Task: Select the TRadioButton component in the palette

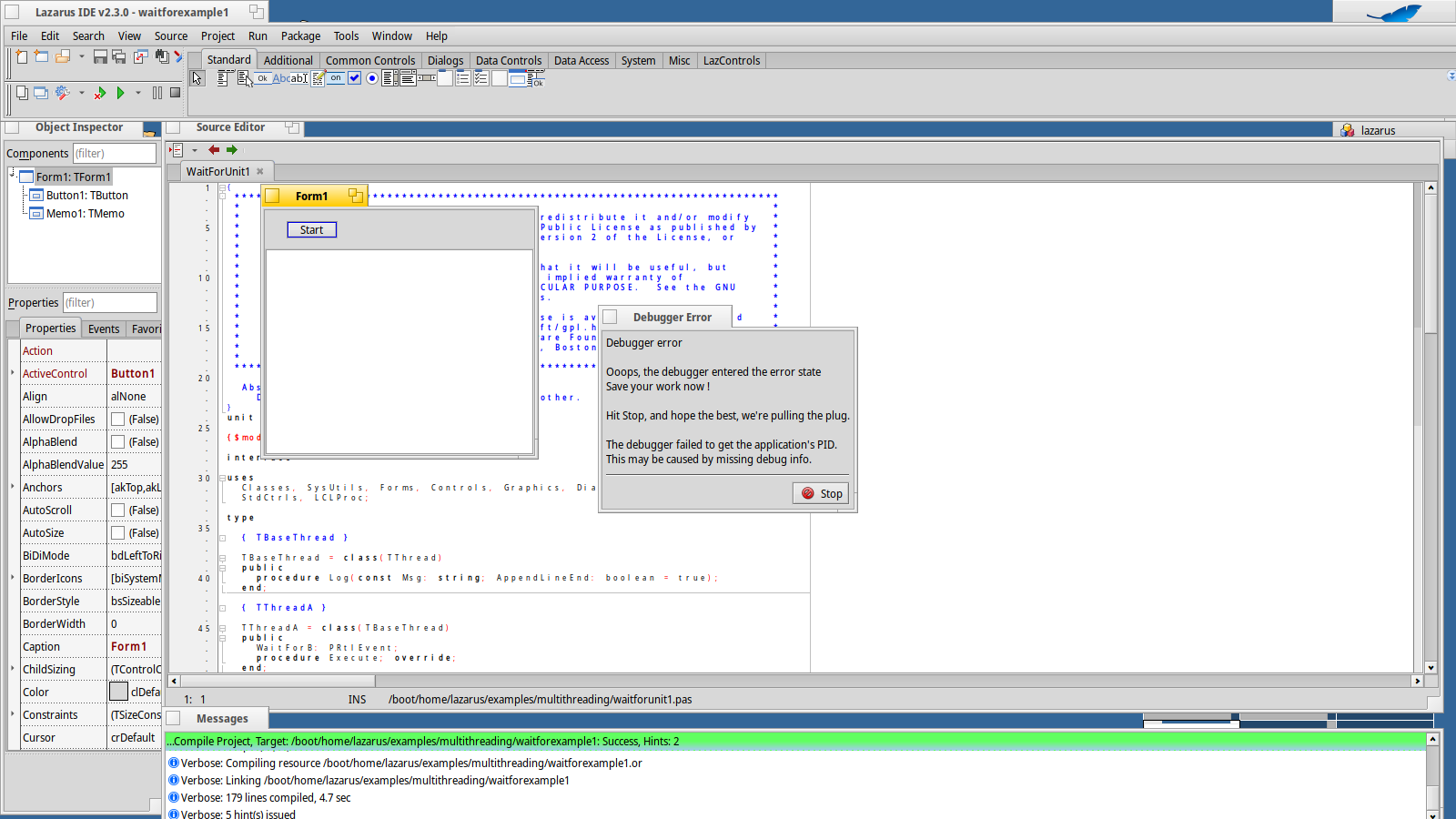Action: [371, 78]
